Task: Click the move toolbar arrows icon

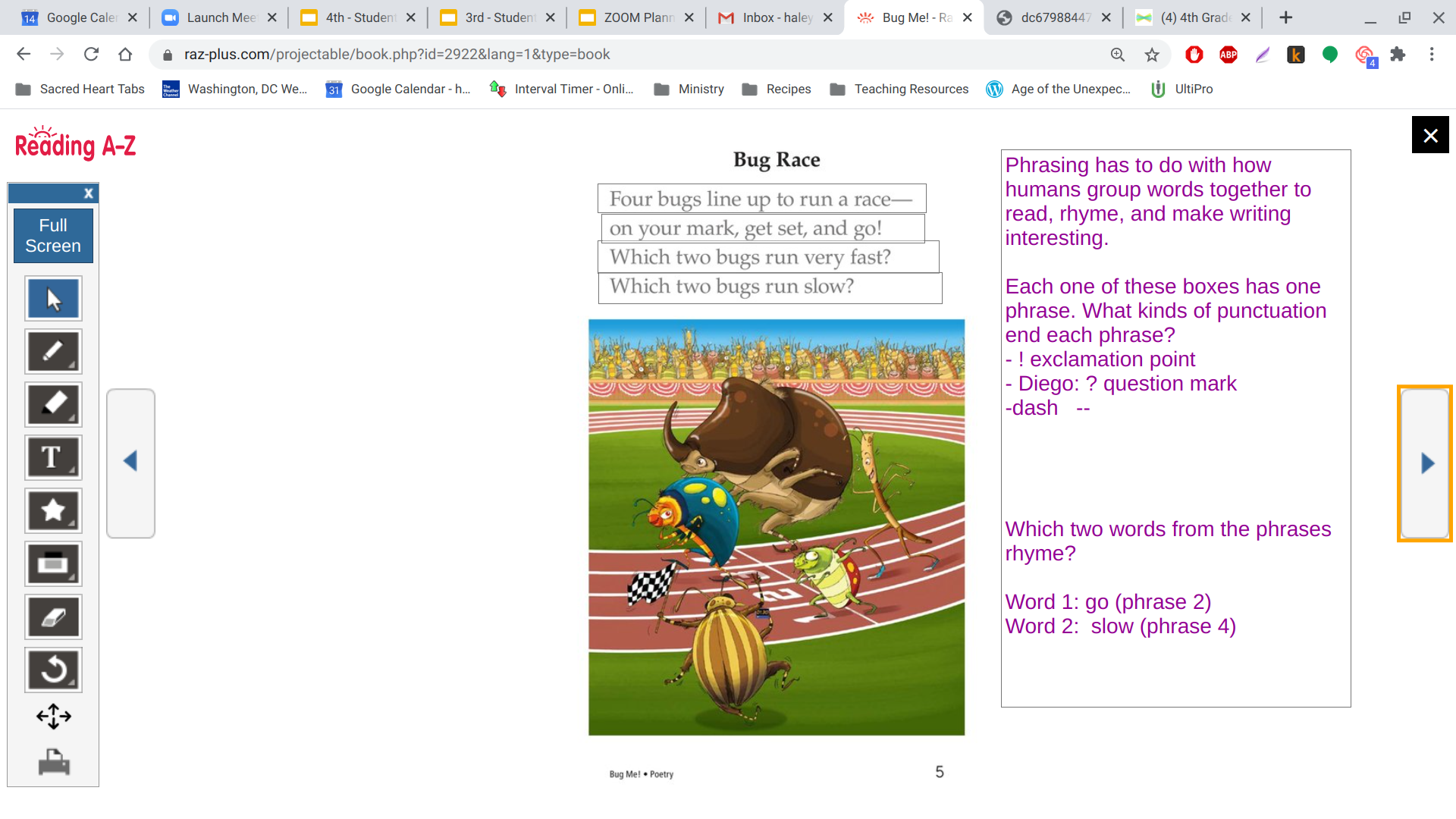Action: click(53, 716)
